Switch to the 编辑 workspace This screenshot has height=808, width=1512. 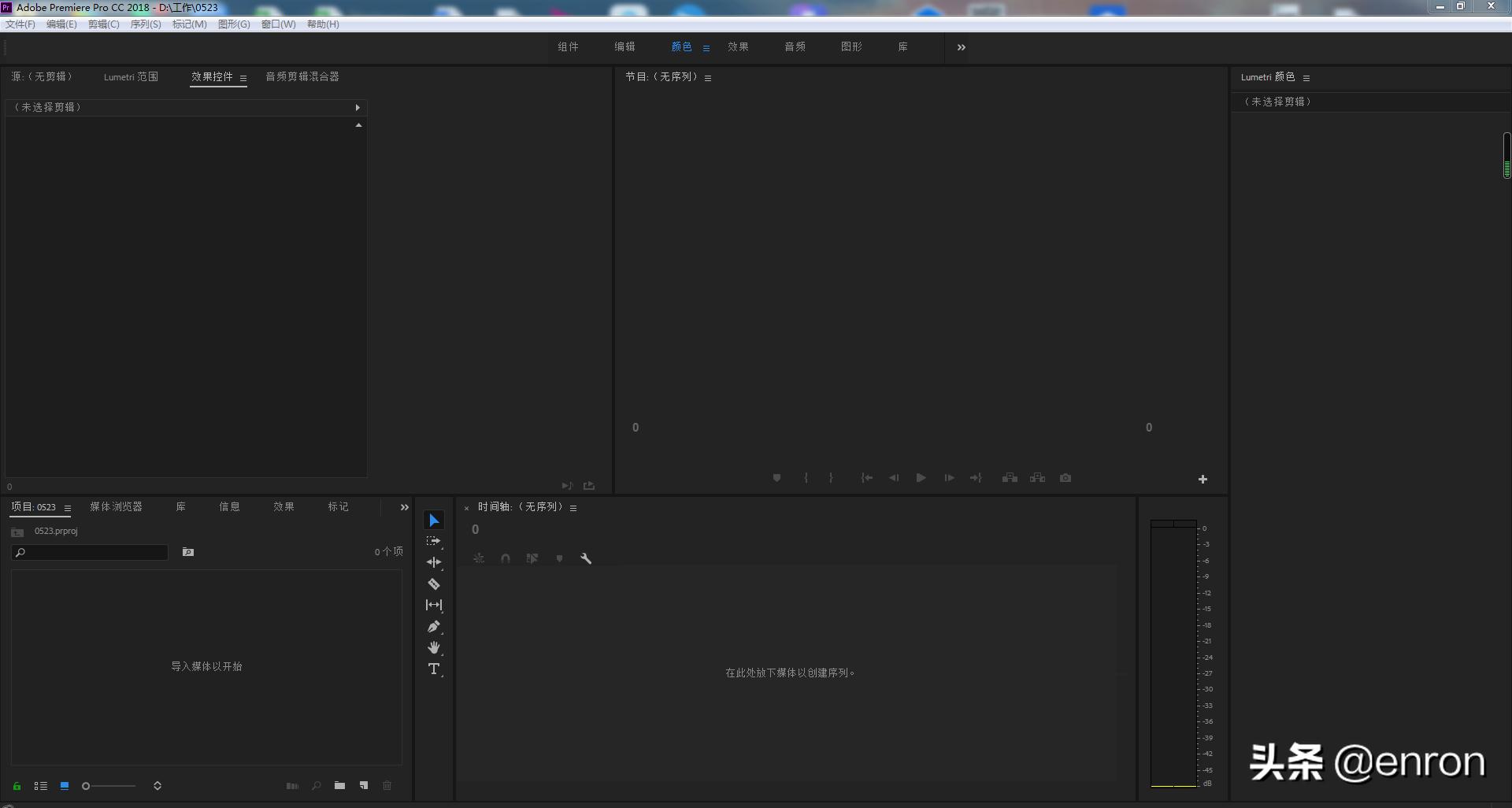coord(624,47)
